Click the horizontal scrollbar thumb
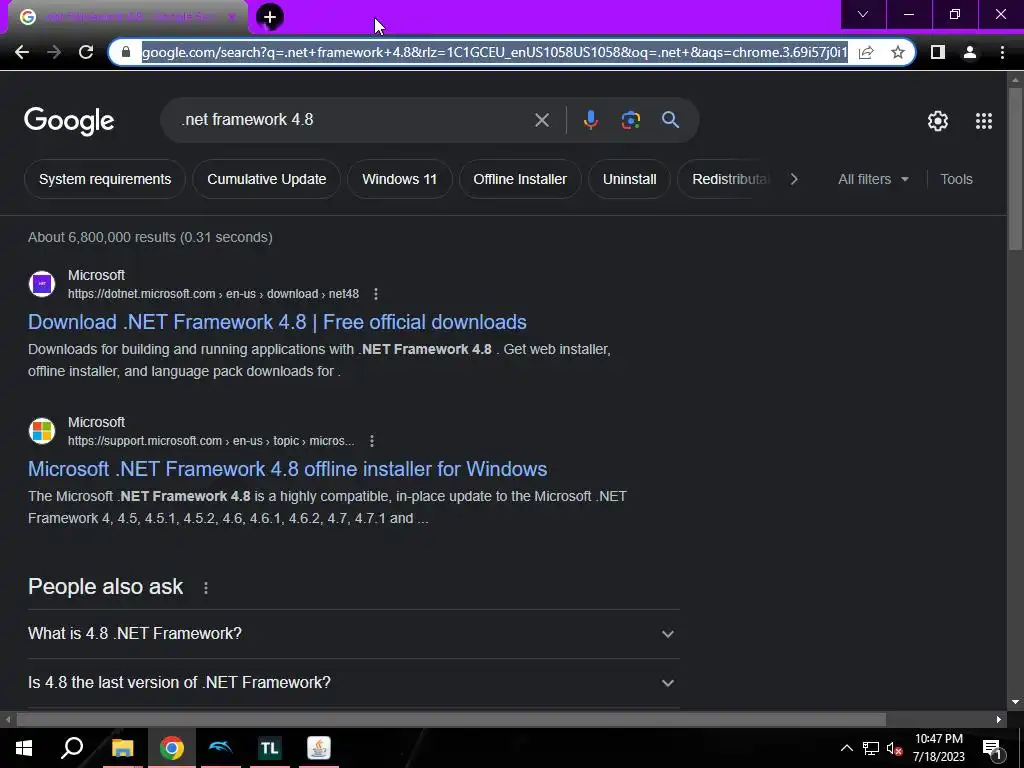Viewport: 1024px width, 768px height. [451, 720]
